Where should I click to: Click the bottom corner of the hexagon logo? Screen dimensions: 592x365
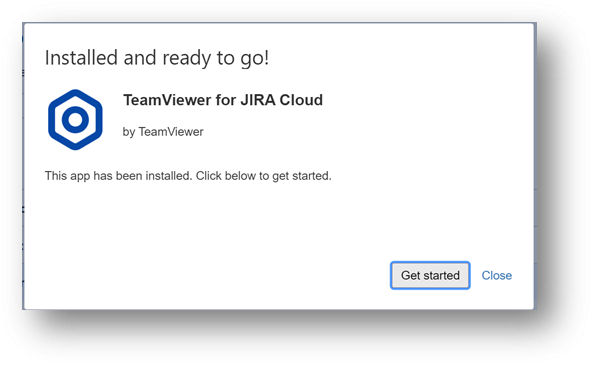75,147
